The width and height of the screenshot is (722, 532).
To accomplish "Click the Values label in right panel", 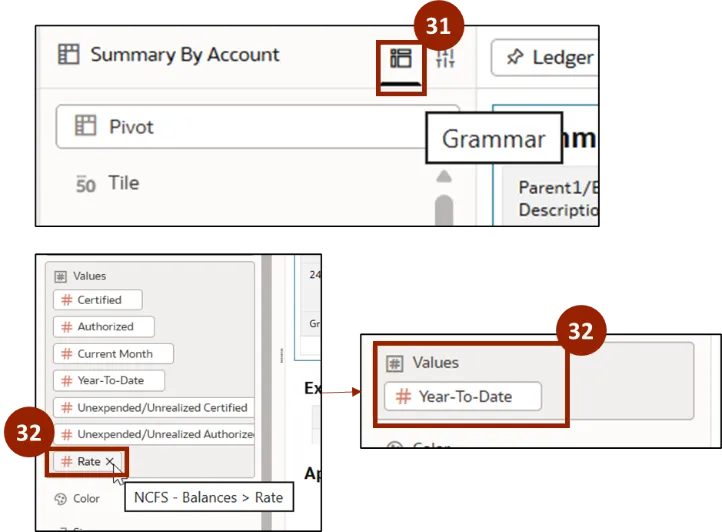I will [436, 362].
